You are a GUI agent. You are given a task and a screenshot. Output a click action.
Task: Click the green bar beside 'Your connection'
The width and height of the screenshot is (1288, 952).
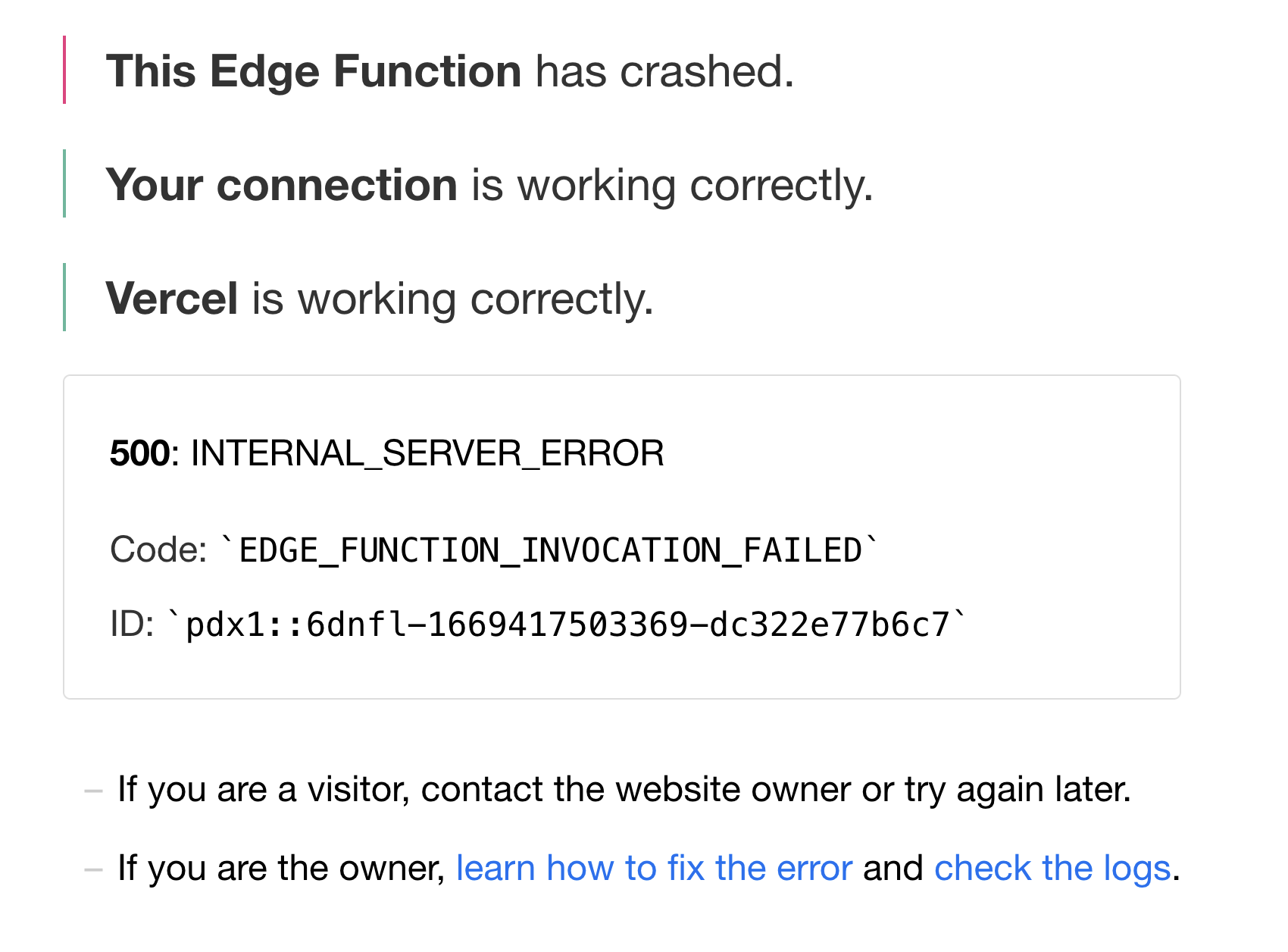pyautogui.click(x=64, y=183)
